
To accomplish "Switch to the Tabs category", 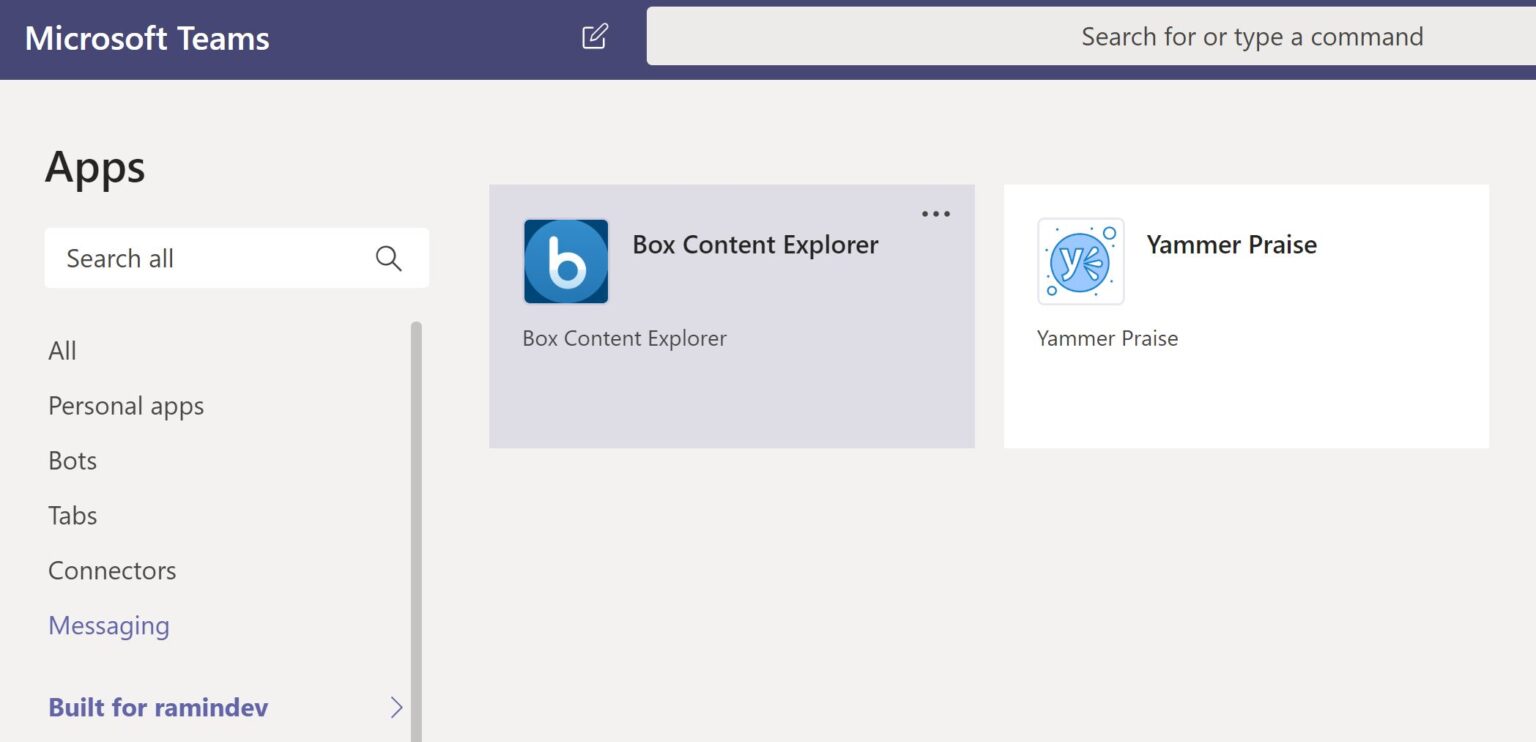I will pyautogui.click(x=72, y=515).
